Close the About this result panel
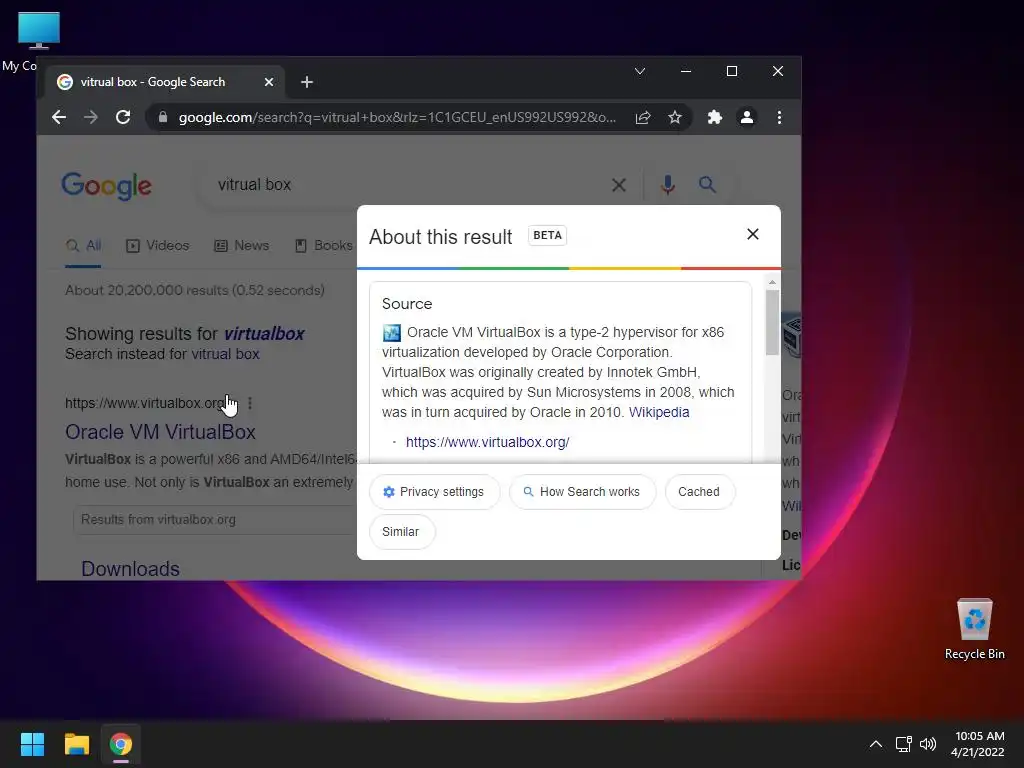Screen dimensions: 1024x768 [x=752, y=234]
